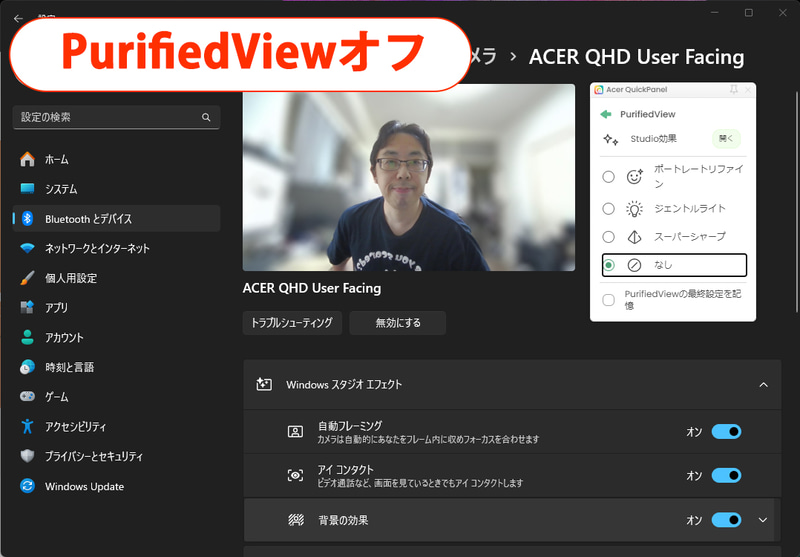Click the privacy shield icon
The width and height of the screenshot is (800, 557).
pos(27,456)
